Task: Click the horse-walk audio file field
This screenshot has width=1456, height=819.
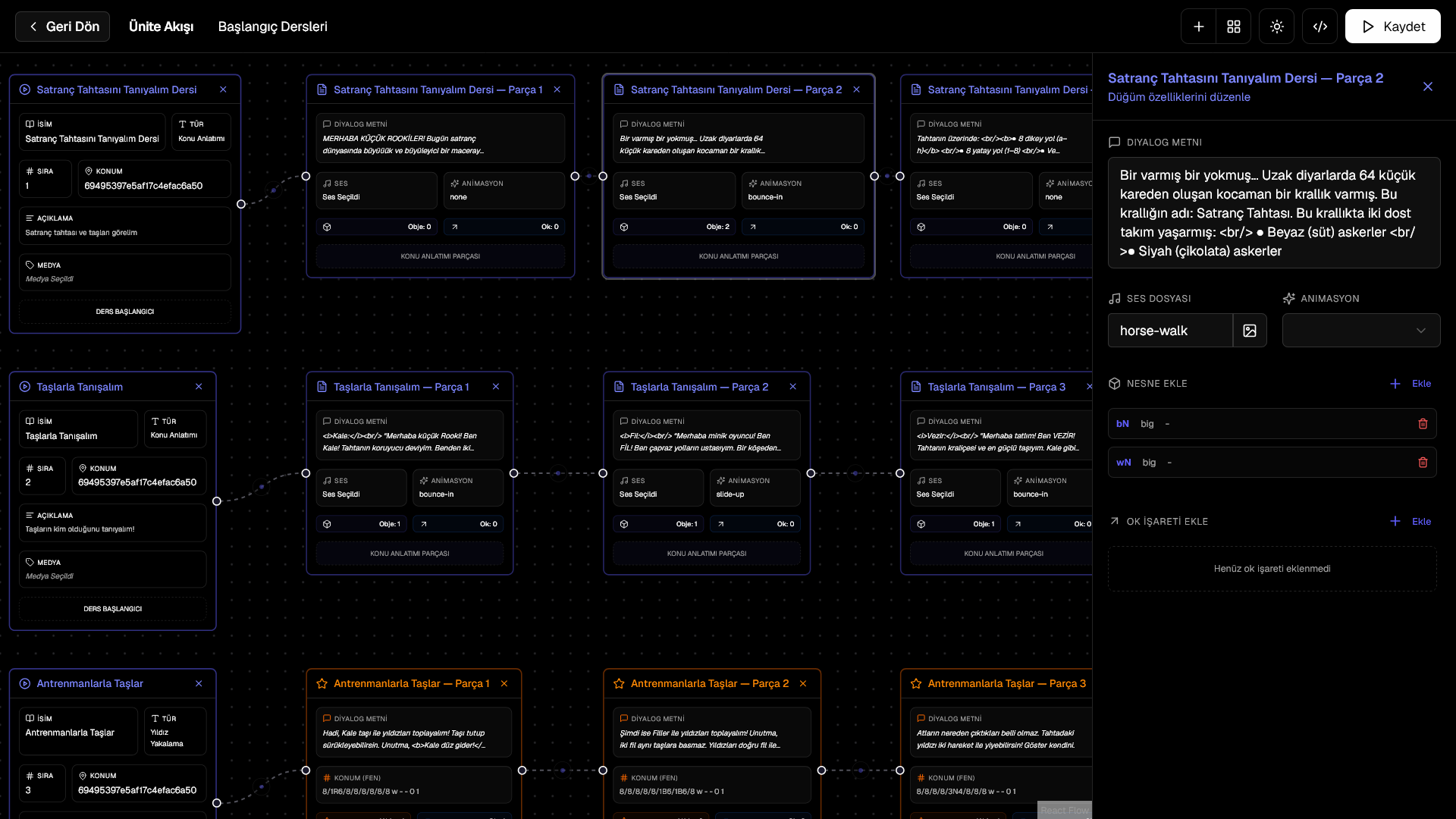Action: (x=1170, y=331)
